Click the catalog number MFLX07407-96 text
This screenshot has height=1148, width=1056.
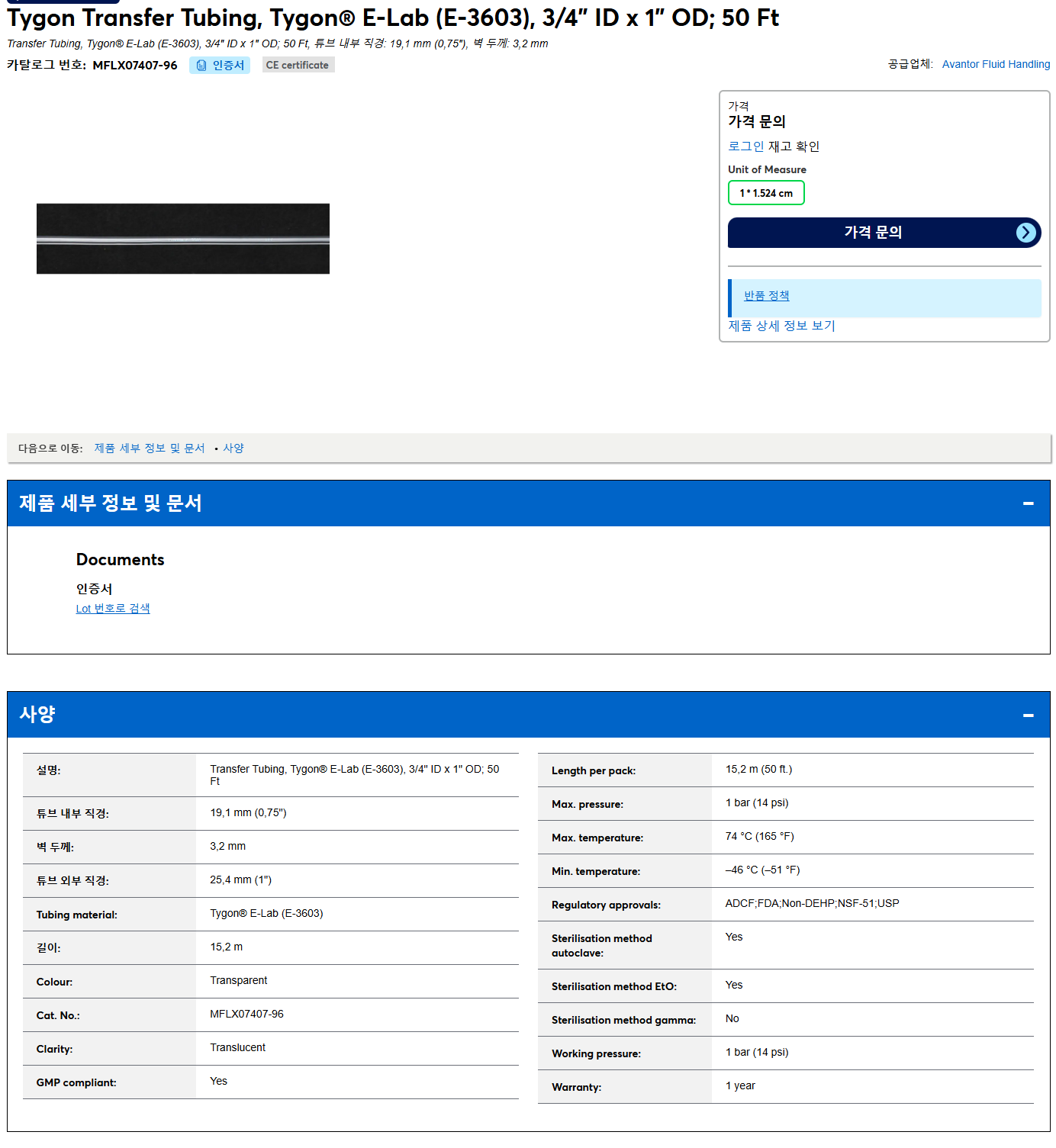[135, 66]
